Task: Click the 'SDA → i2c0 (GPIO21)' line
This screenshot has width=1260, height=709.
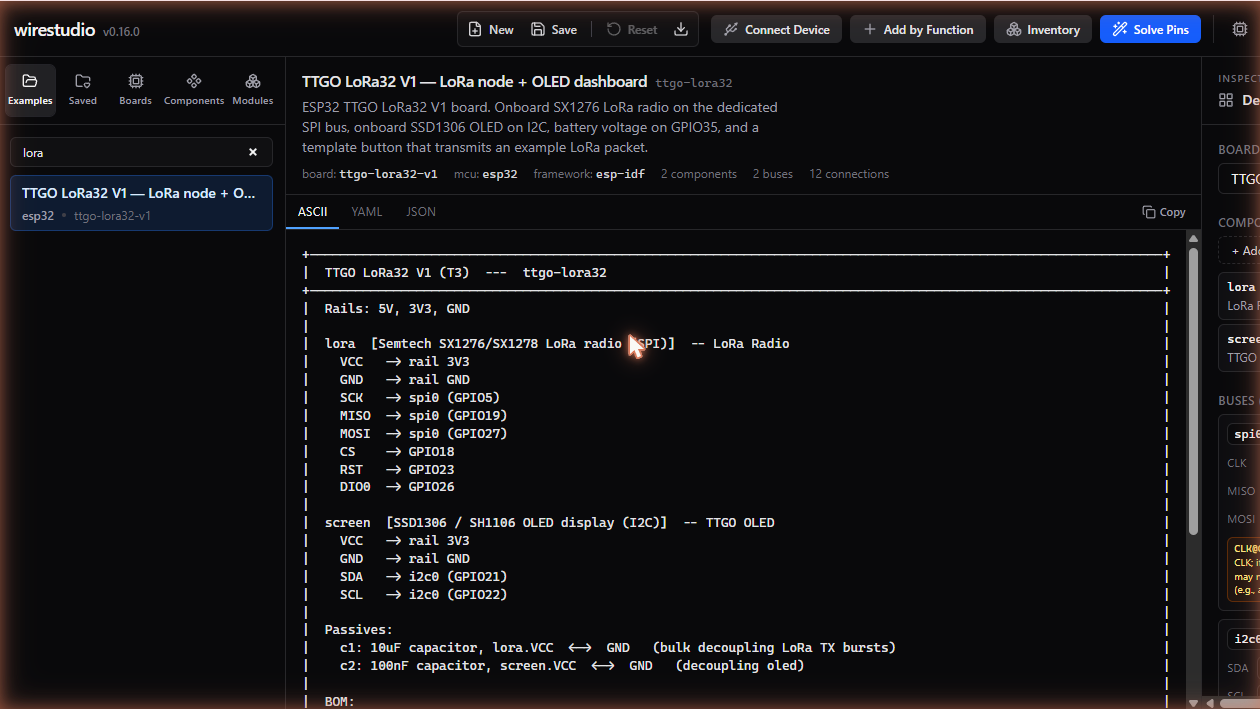Action: [x=423, y=577]
